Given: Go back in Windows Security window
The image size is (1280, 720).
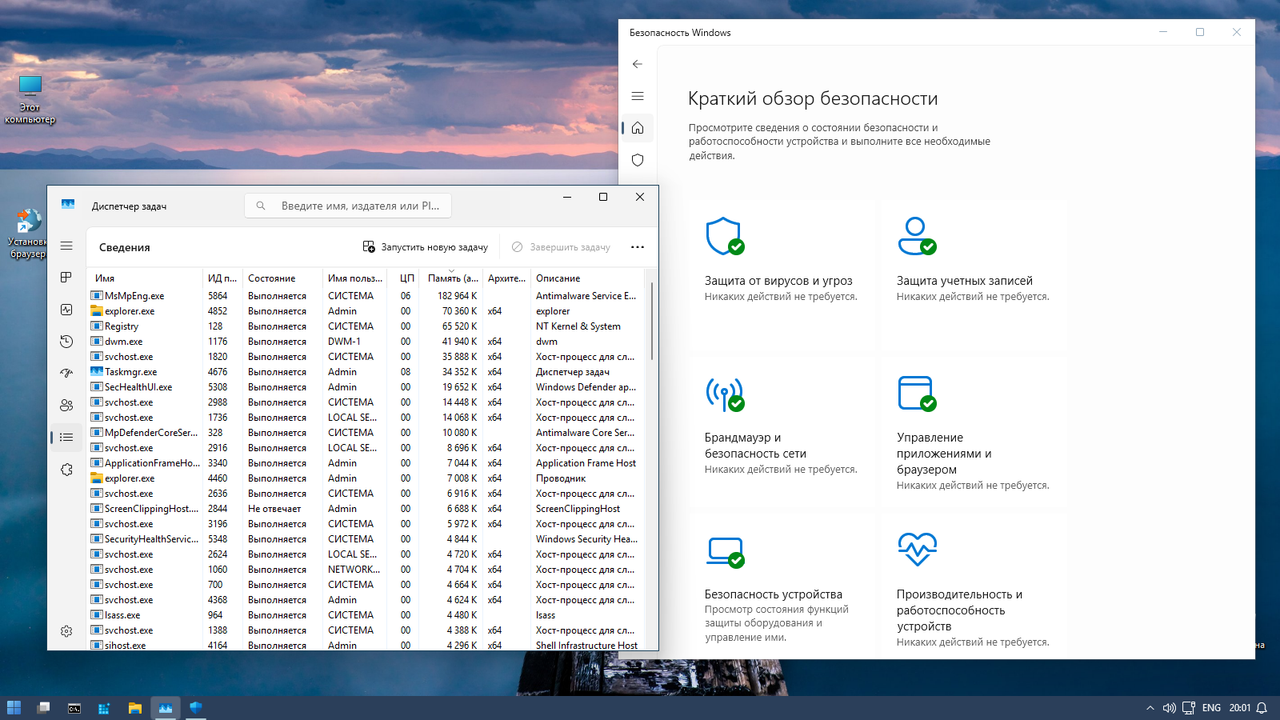Looking at the screenshot, I should pos(638,64).
